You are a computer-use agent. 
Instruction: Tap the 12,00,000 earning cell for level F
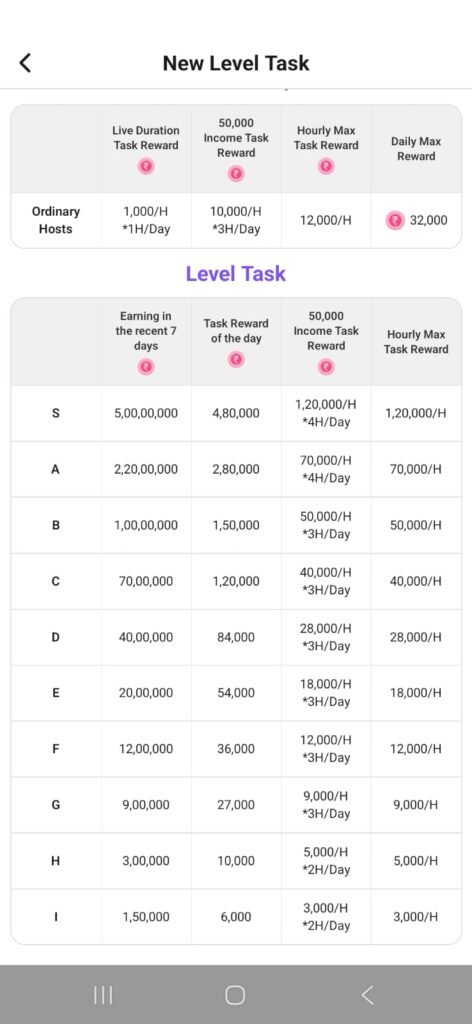click(146, 749)
